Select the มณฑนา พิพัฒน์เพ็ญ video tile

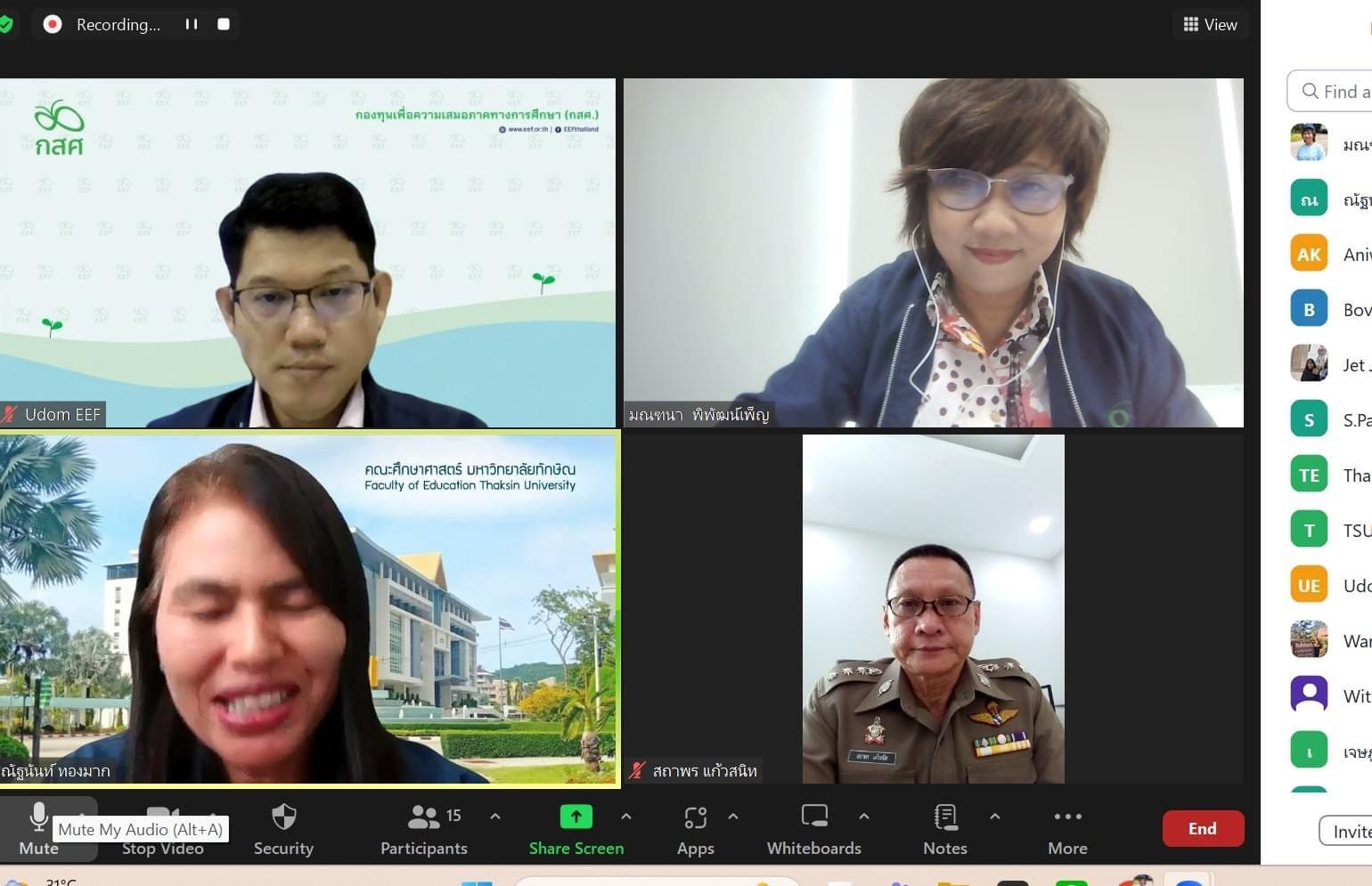tap(934, 253)
